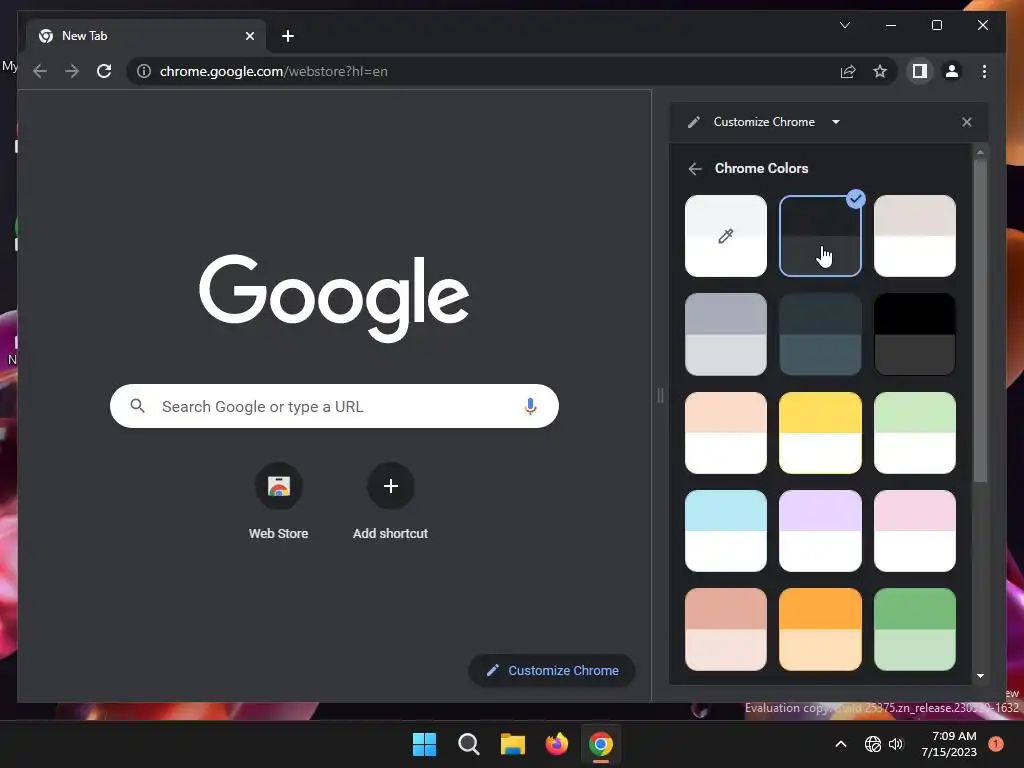Viewport: 1024px width, 768px height.
Task: Share this page icon in address bar
Action: (x=848, y=71)
